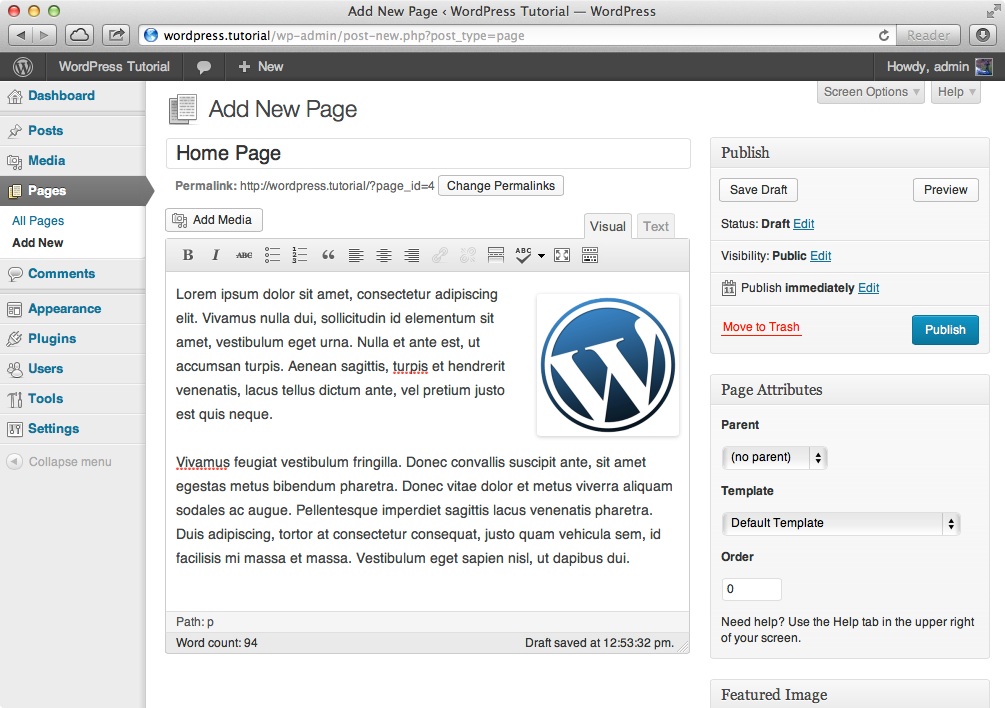Click the Publish button
Screen dimensions: 1005x708
pyautogui.click(x=945, y=330)
